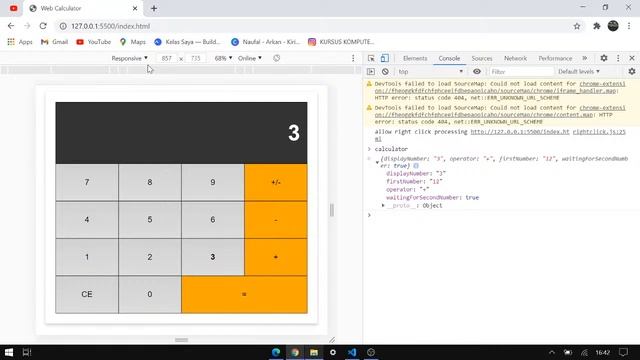Image resolution: width=640 pixels, height=360 pixels.
Task: Click calculator button 5
Action: pos(150,220)
